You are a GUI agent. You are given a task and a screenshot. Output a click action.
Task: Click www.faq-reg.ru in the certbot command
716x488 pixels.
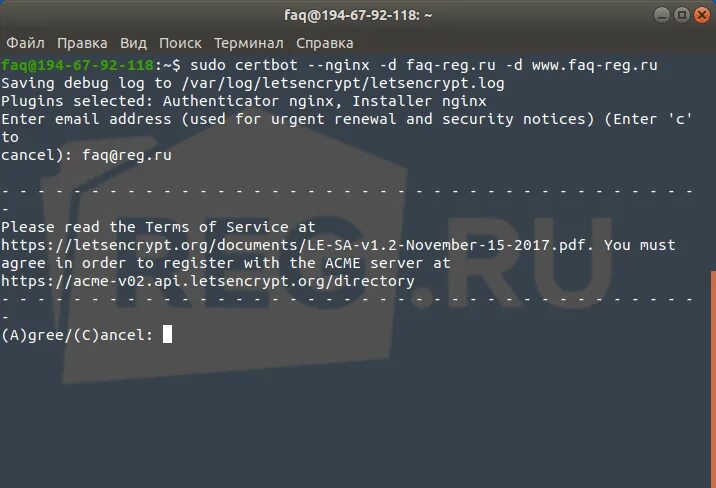(595, 65)
